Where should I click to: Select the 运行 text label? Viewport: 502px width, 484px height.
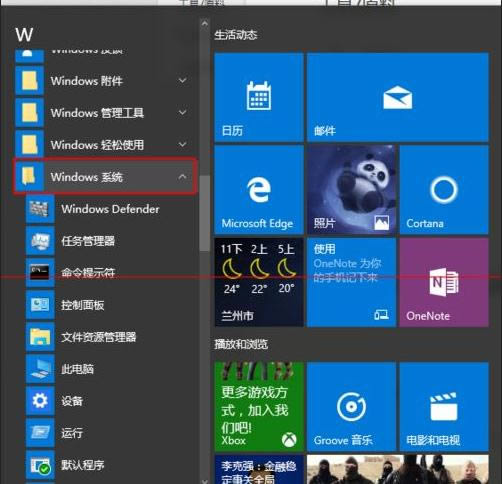pyautogui.click(x=72, y=433)
